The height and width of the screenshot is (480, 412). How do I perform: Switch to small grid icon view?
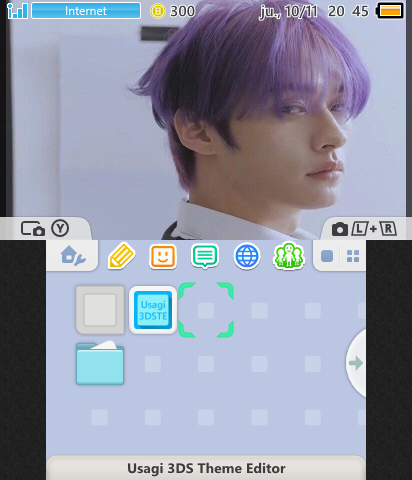(353, 256)
